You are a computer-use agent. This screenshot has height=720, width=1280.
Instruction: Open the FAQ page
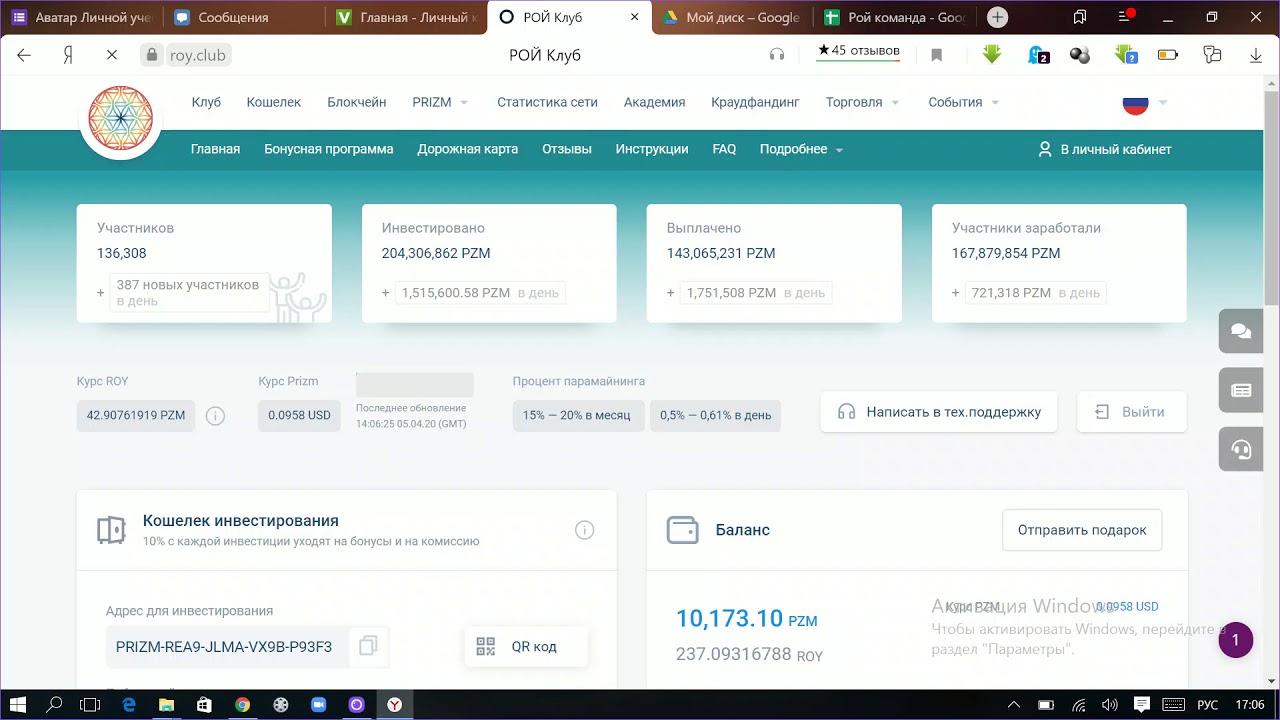point(724,149)
